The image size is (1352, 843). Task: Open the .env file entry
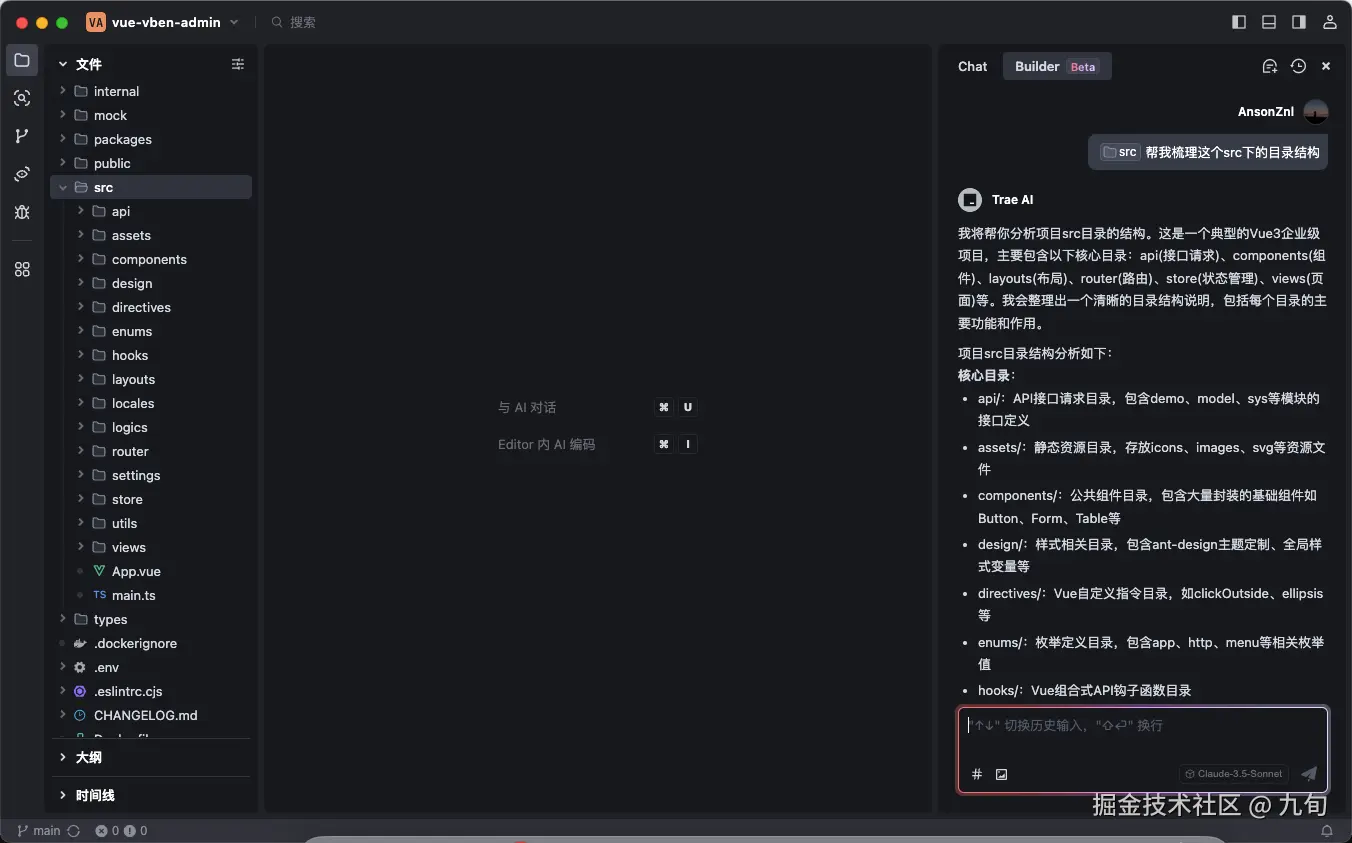(151, 667)
